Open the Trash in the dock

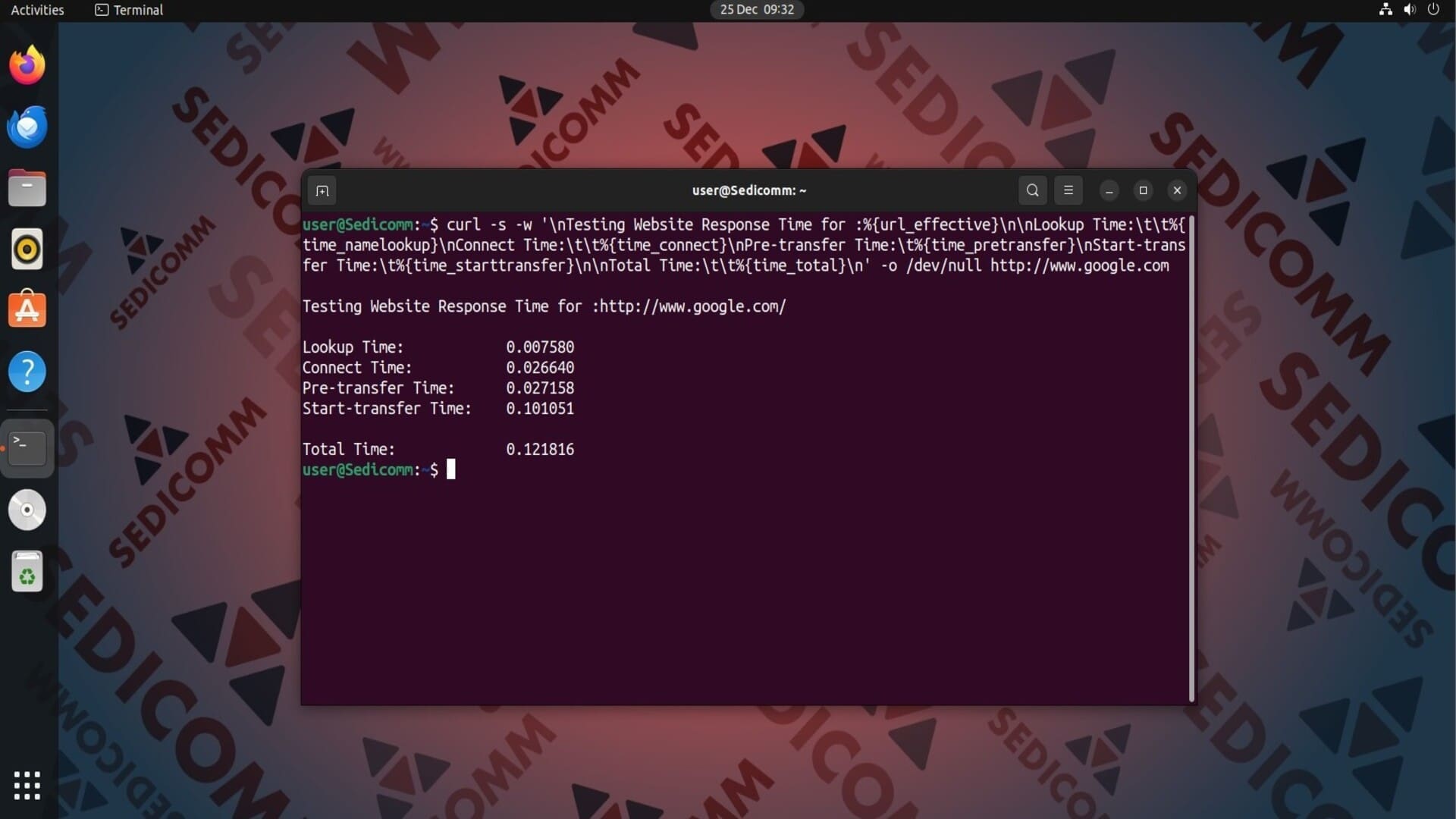tap(27, 572)
